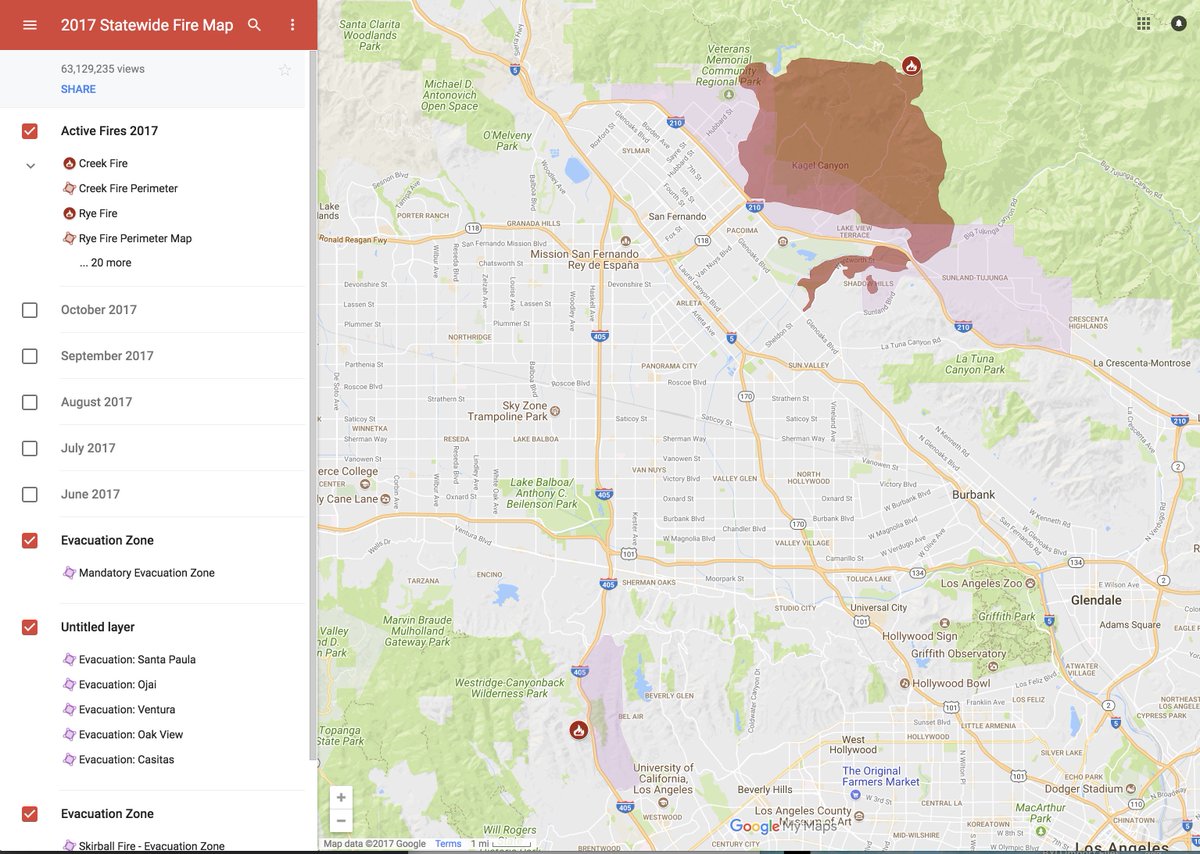Select Creek Fire Perimeter text in list
The image size is (1200, 854).
(x=128, y=188)
